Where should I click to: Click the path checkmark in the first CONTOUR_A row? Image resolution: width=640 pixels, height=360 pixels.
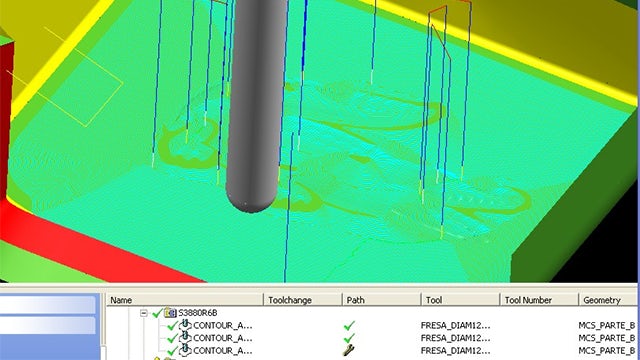(349, 326)
